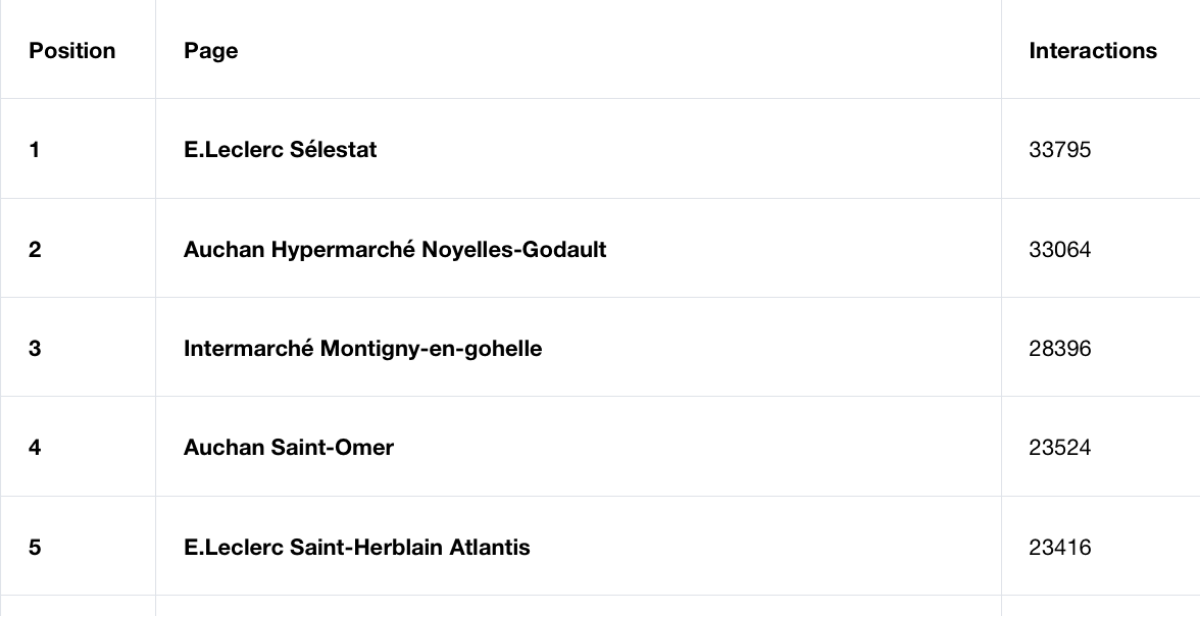Click the Position column header
The height and width of the screenshot is (628, 1200).
tap(72, 50)
